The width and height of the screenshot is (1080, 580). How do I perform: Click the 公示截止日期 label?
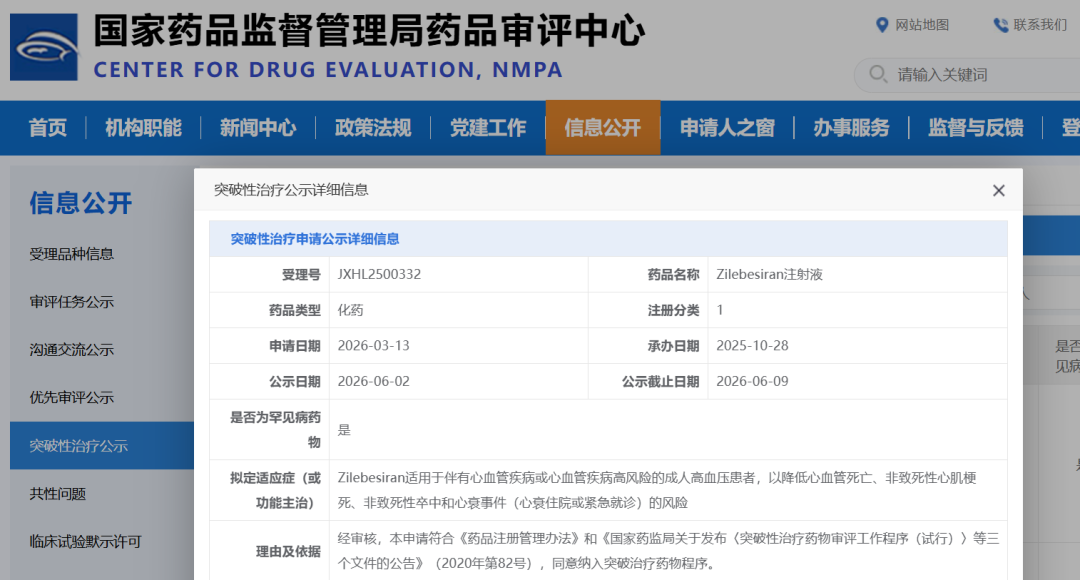point(661,382)
